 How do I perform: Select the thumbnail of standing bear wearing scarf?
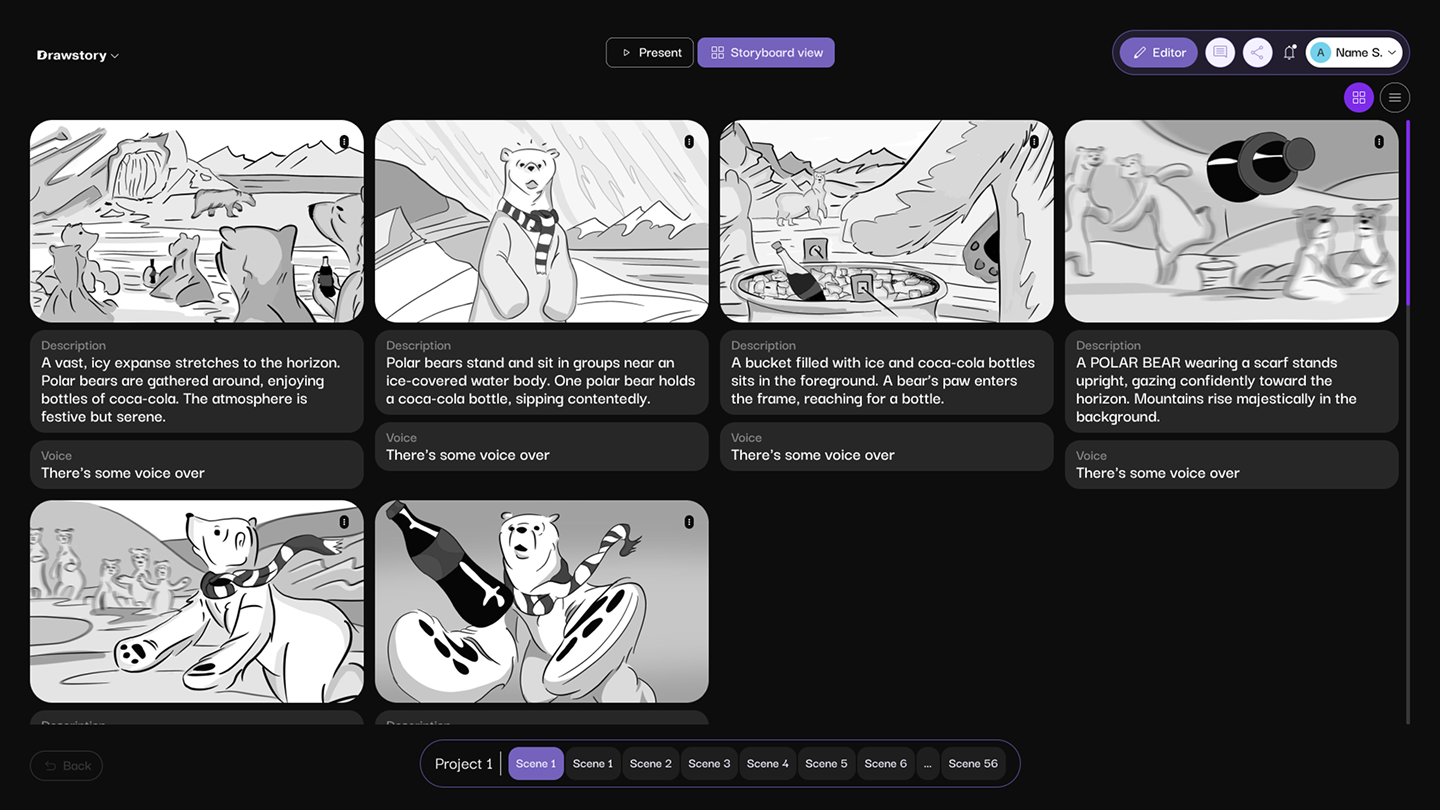(542, 221)
